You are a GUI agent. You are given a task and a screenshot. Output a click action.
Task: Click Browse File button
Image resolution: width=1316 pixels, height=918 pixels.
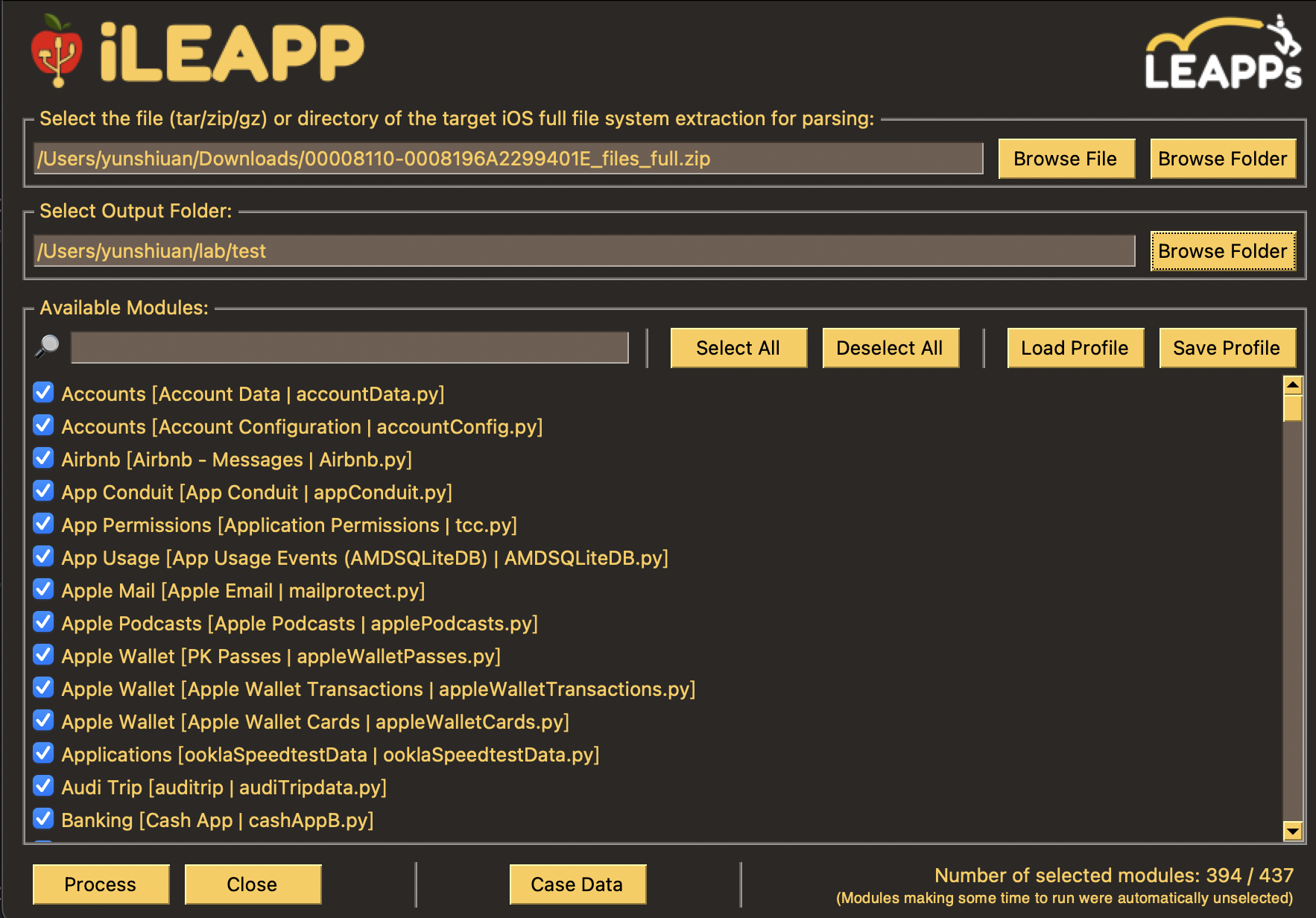(x=1066, y=159)
